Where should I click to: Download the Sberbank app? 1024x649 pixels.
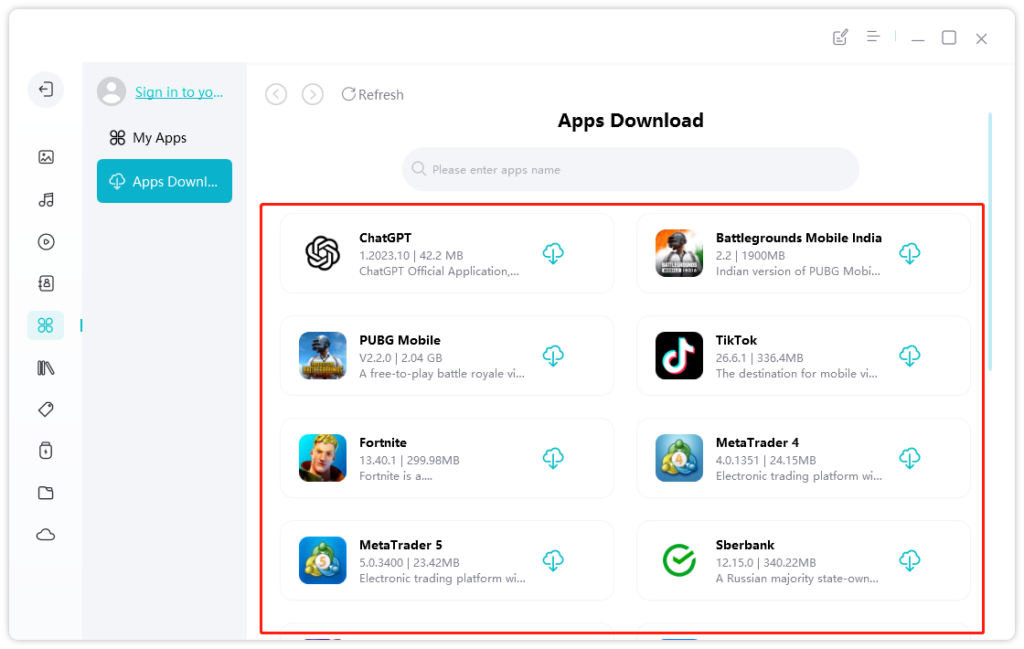[909, 560]
